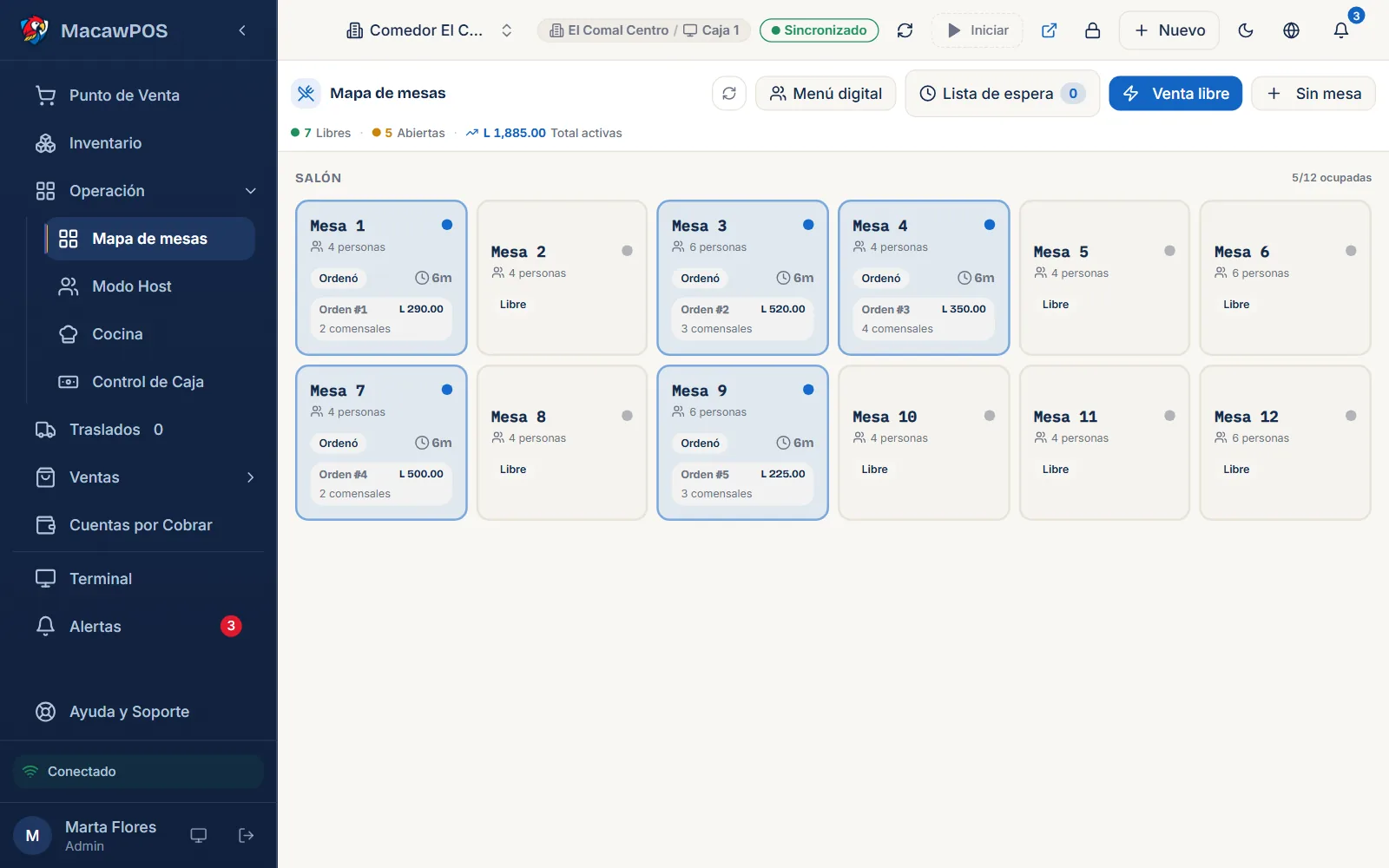Open the external link icon in the top bar

[x=1049, y=30]
